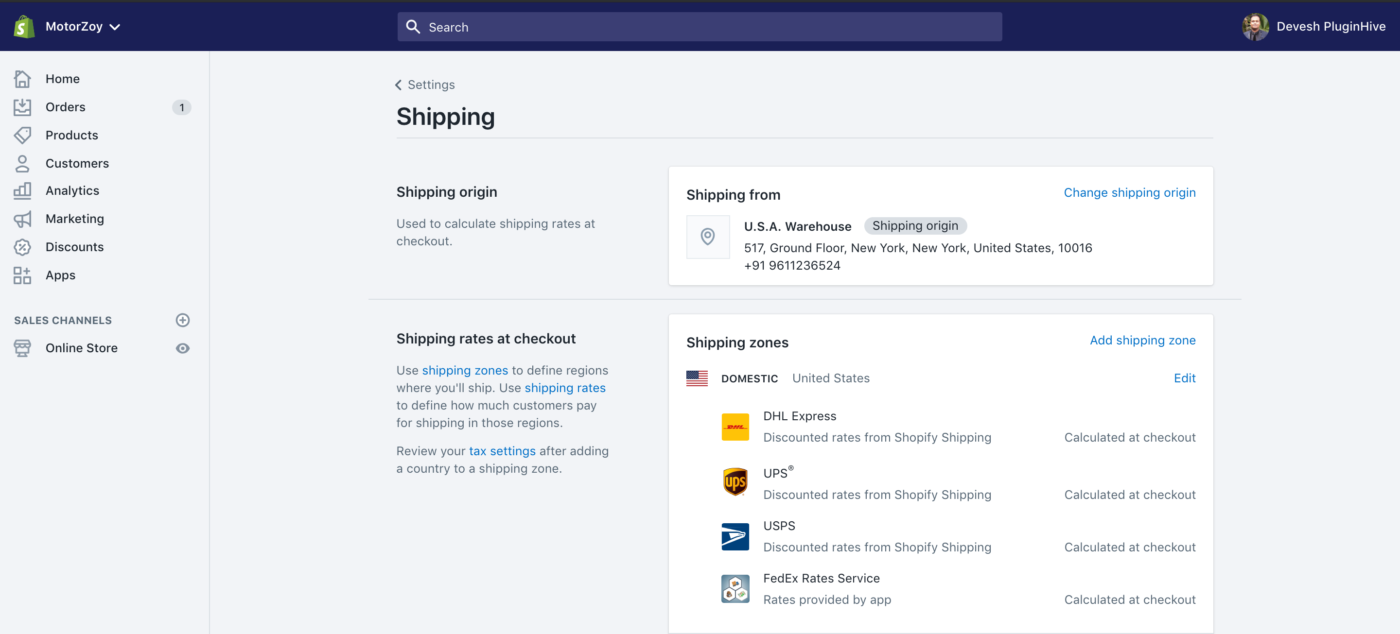Open the Customers section

click(x=24, y=162)
